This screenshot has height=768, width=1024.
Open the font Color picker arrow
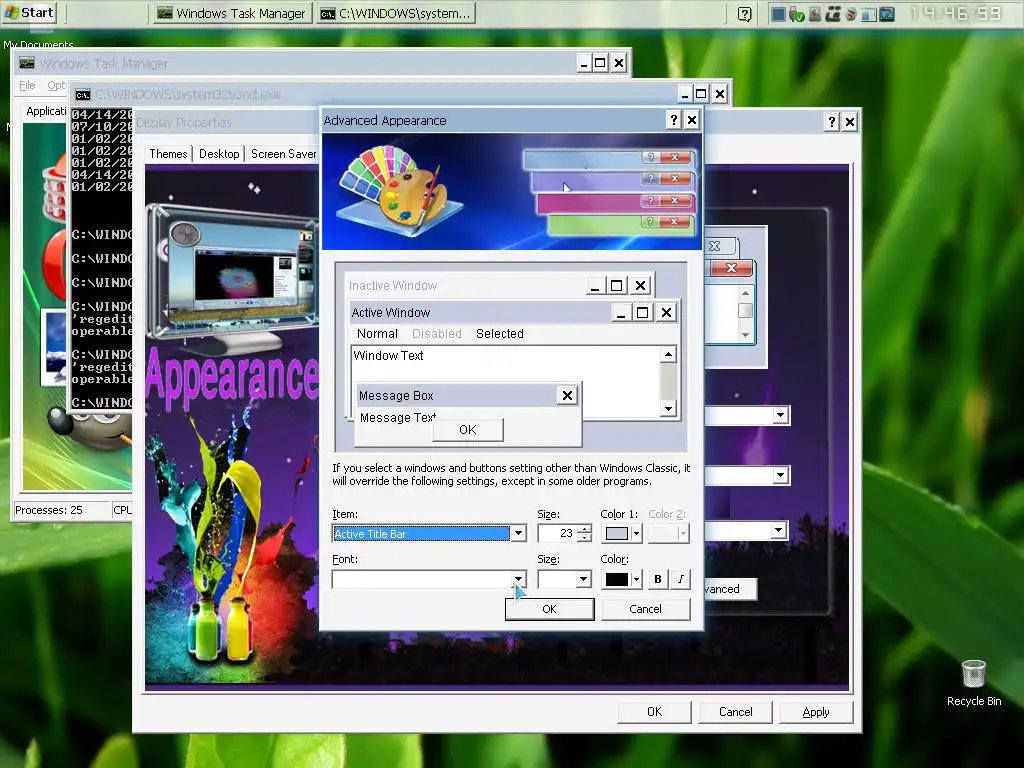636,579
